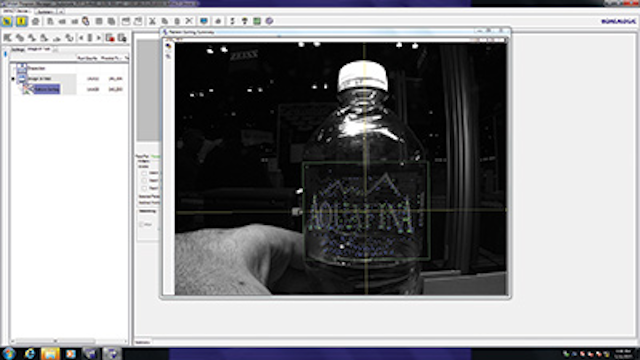Screen dimensions: 640x360
Task: Click the X delete icon in toolbar
Action: pos(189,21)
